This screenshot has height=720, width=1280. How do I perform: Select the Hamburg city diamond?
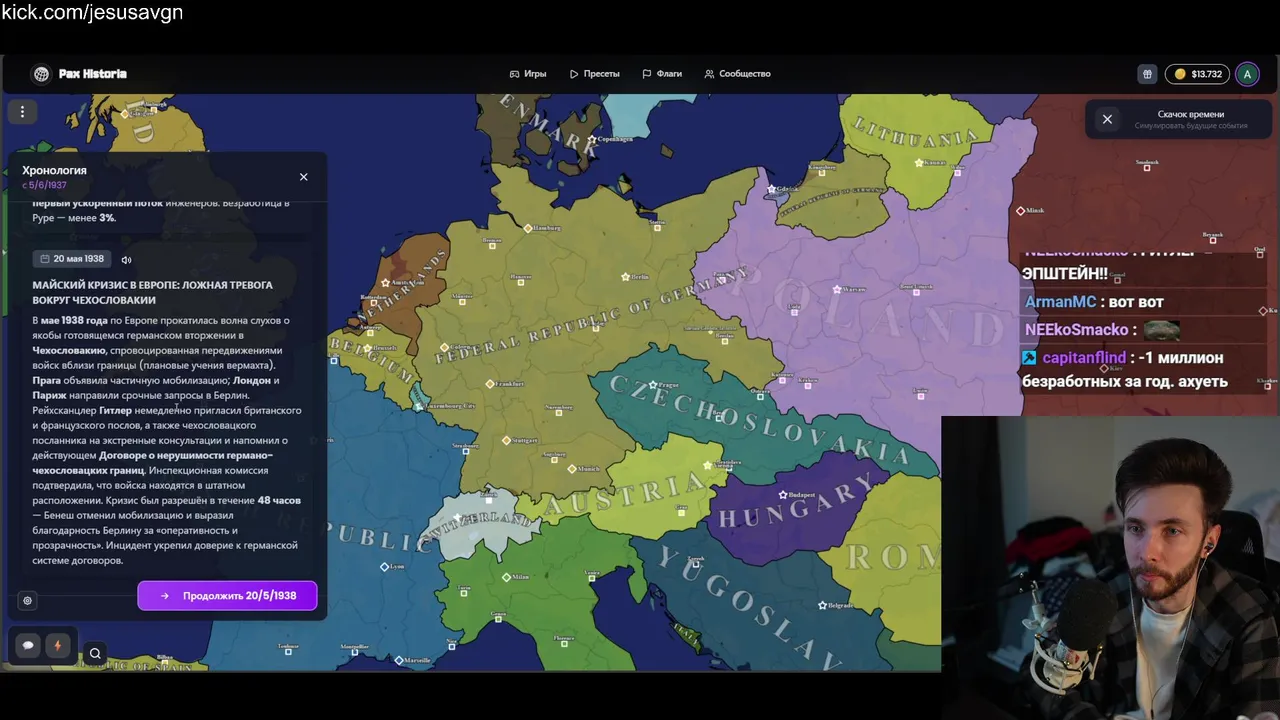tap(528, 228)
